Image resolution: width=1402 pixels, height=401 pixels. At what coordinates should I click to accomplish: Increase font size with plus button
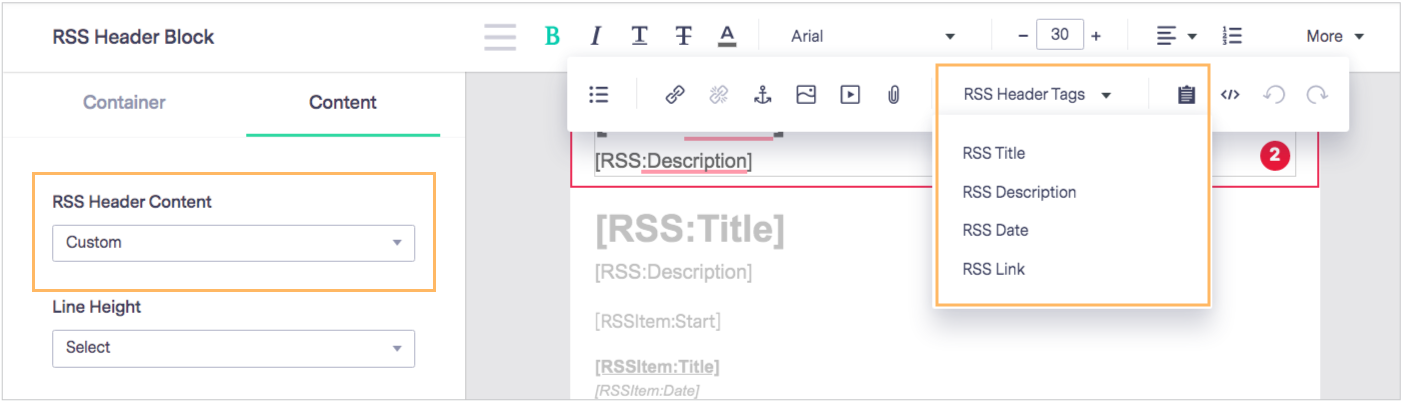click(x=1096, y=36)
